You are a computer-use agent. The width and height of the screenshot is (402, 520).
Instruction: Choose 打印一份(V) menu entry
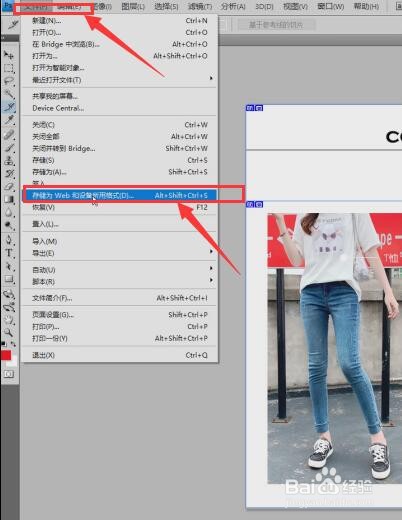119,338
